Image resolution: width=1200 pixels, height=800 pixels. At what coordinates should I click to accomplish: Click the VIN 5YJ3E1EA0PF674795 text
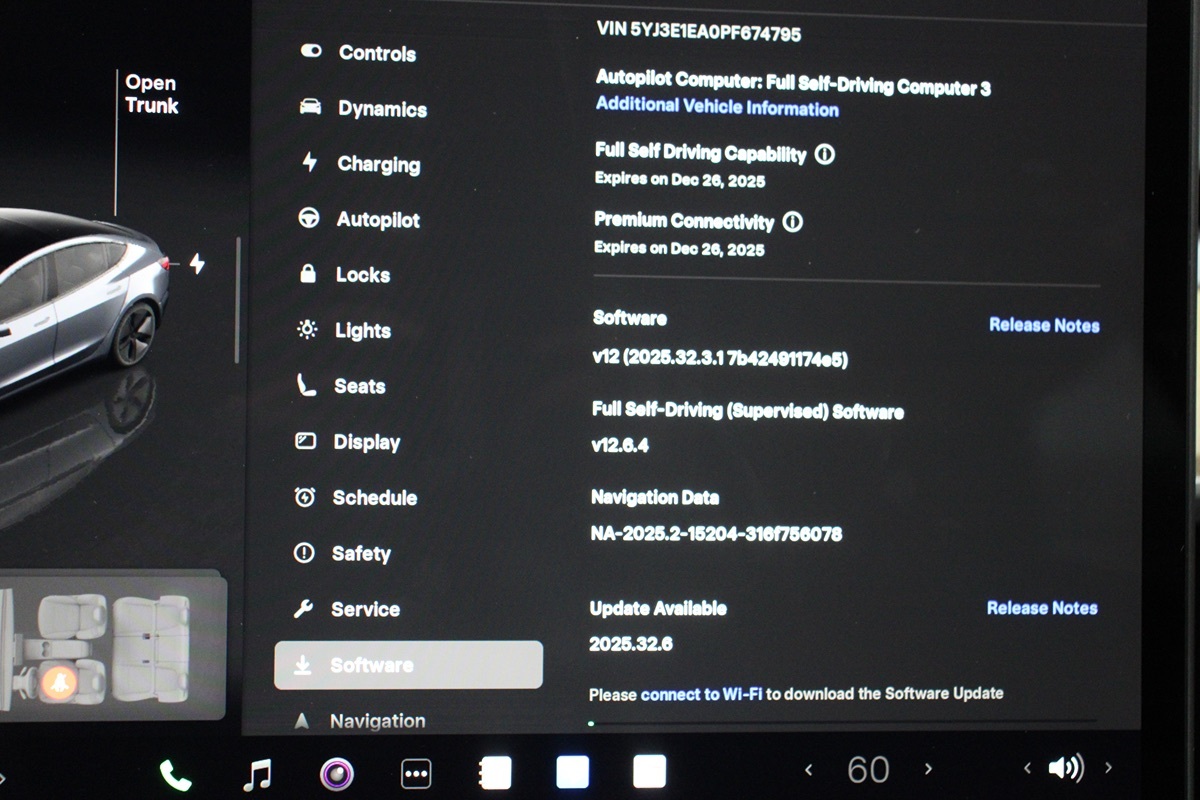tap(698, 31)
